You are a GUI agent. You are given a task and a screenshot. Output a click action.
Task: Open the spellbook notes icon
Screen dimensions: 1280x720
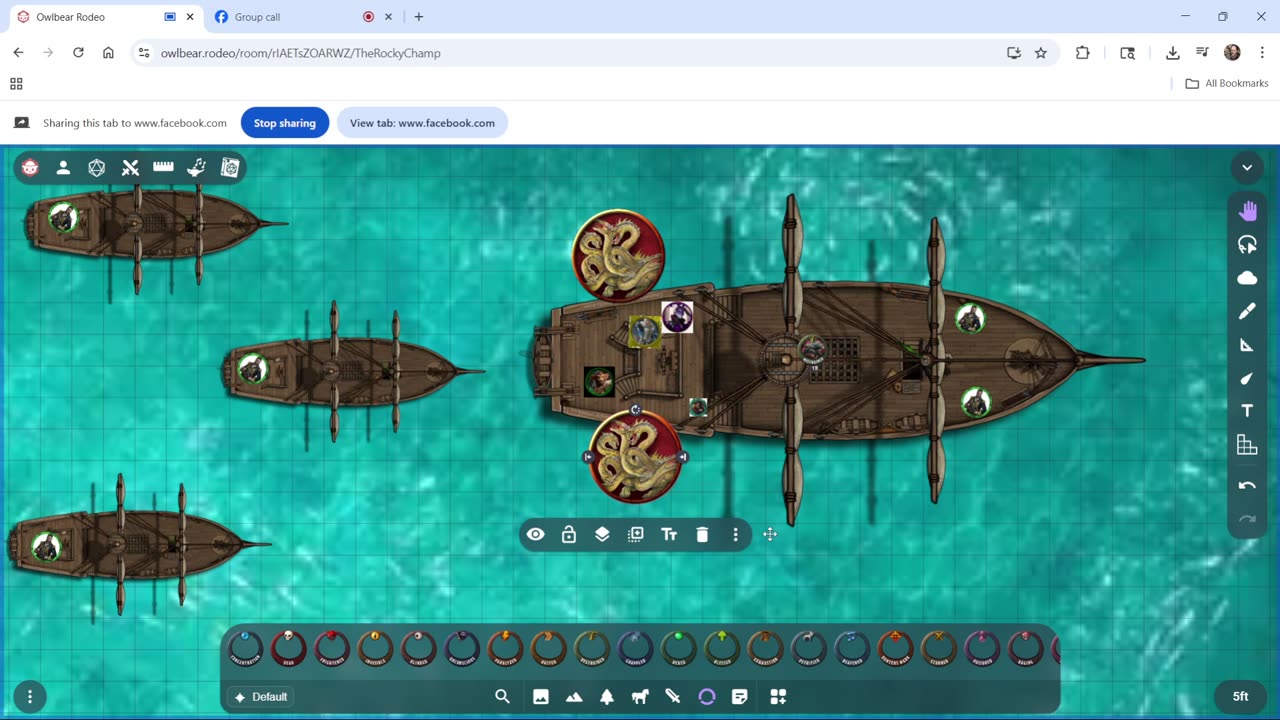pos(230,168)
